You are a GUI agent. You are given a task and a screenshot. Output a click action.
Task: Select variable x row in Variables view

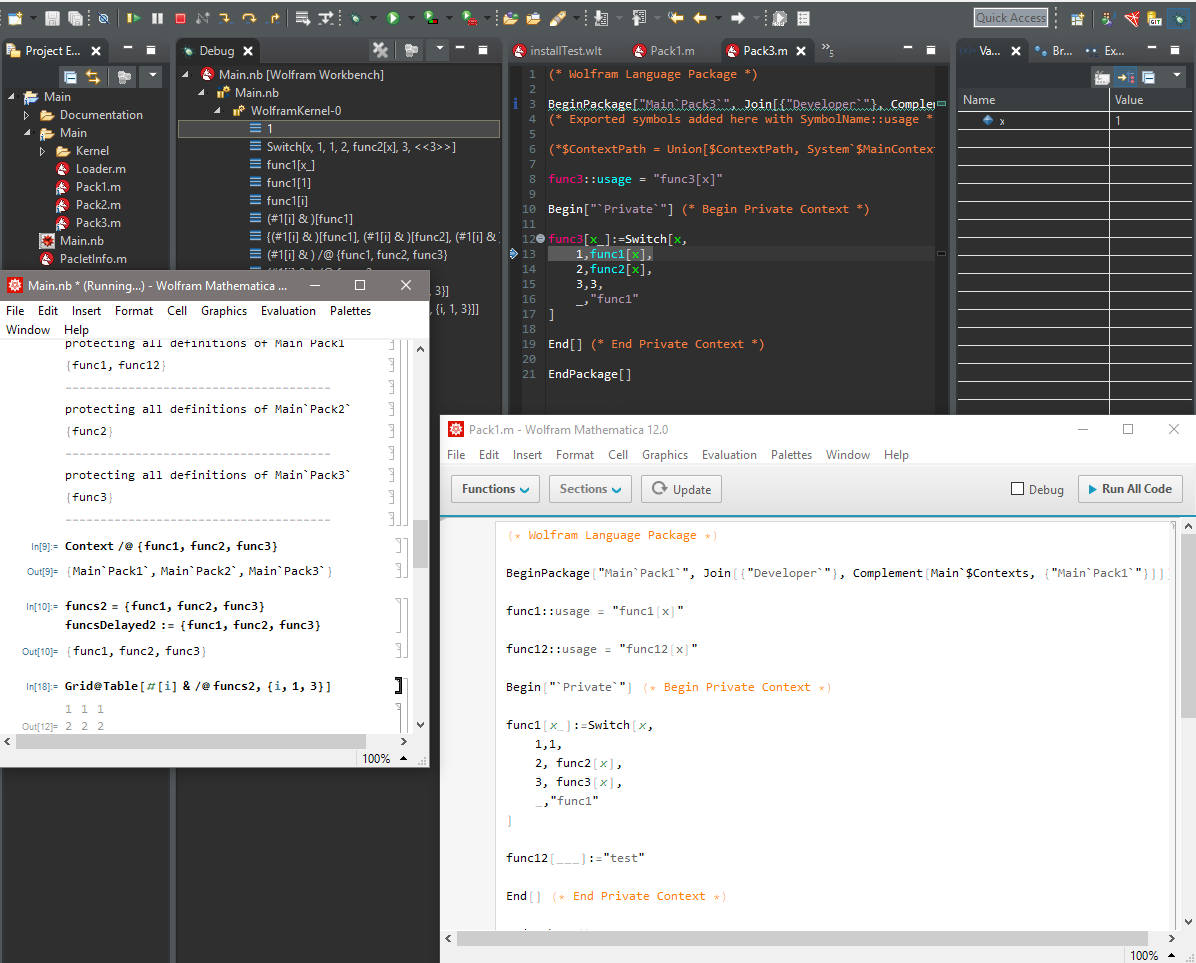(x=1074, y=120)
